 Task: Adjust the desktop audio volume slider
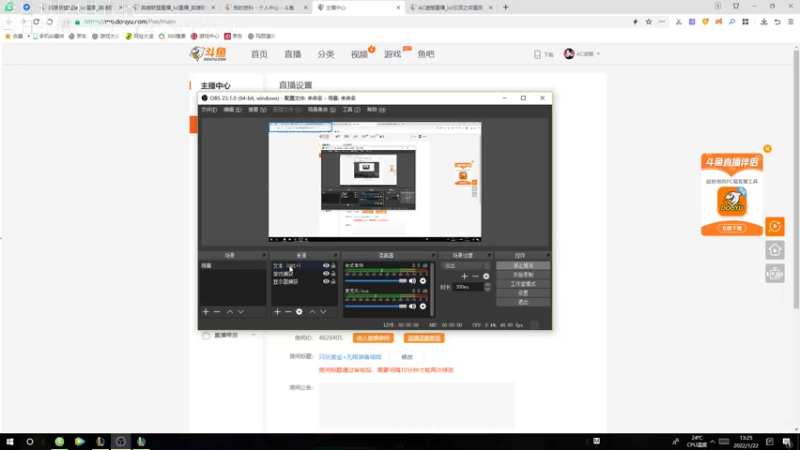point(376,281)
